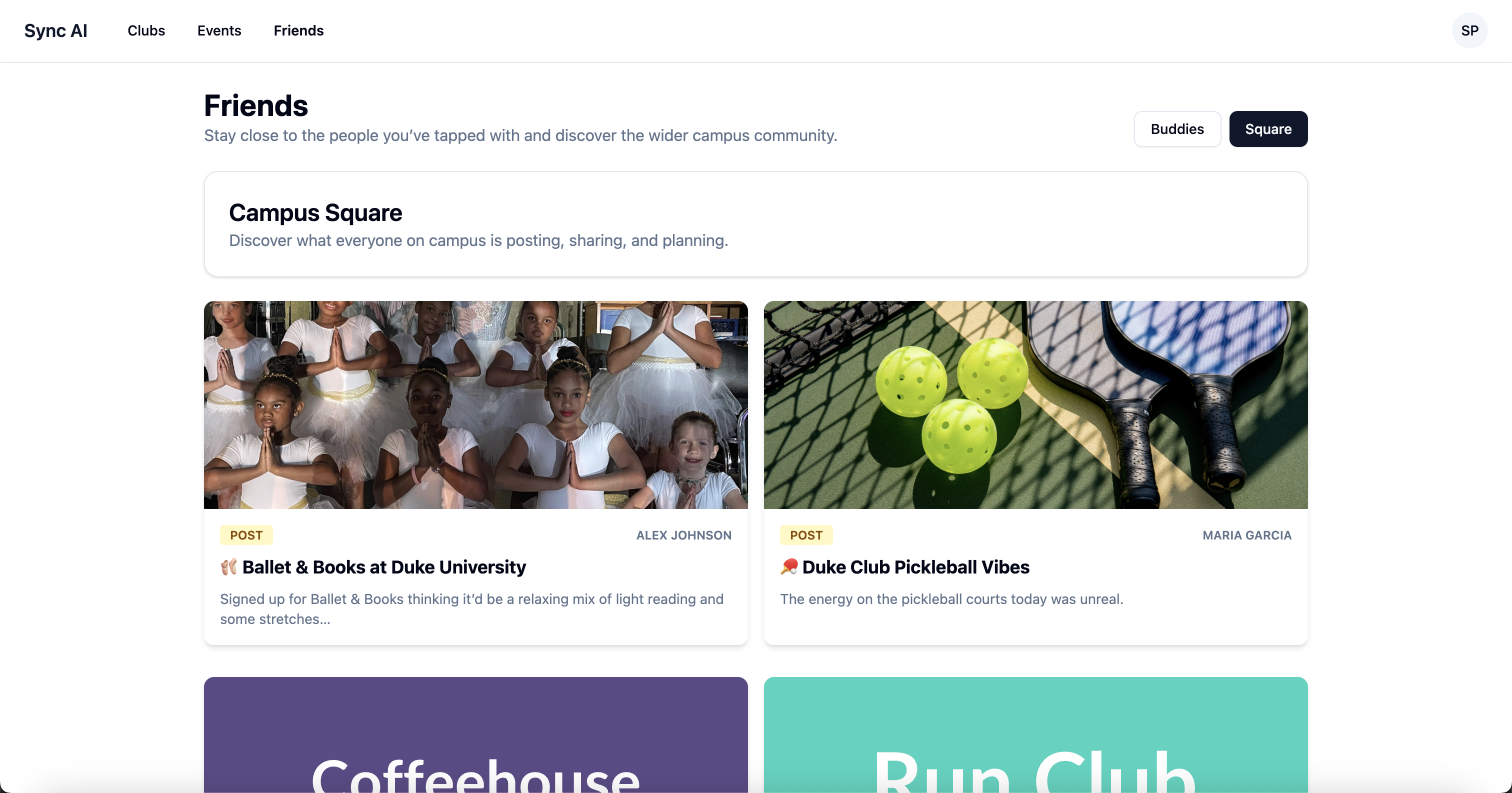The width and height of the screenshot is (1512, 793).
Task: Switch to the Buddies view
Action: tap(1177, 129)
